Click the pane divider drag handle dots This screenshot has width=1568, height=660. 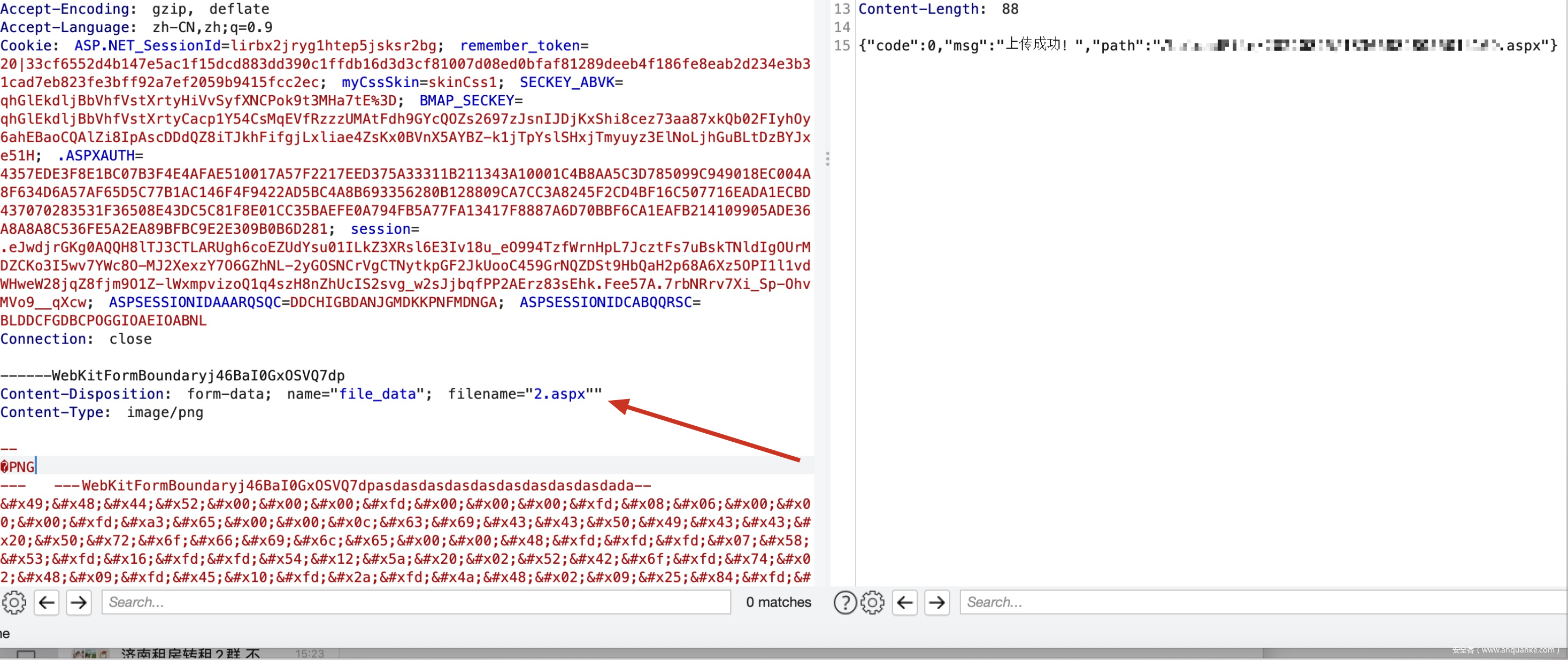tap(827, 159)
